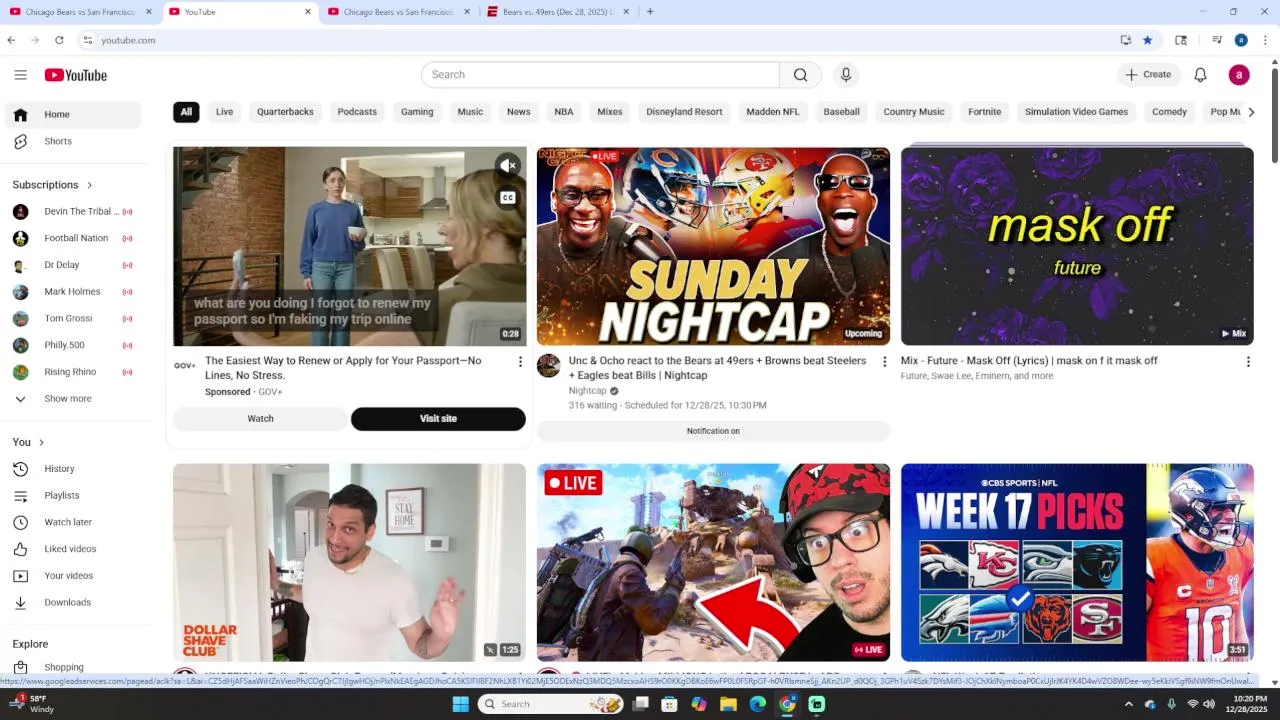This screenshot has height=720, width=1280.
Task: Open Football Nation subscription
Action: [72, 238]
